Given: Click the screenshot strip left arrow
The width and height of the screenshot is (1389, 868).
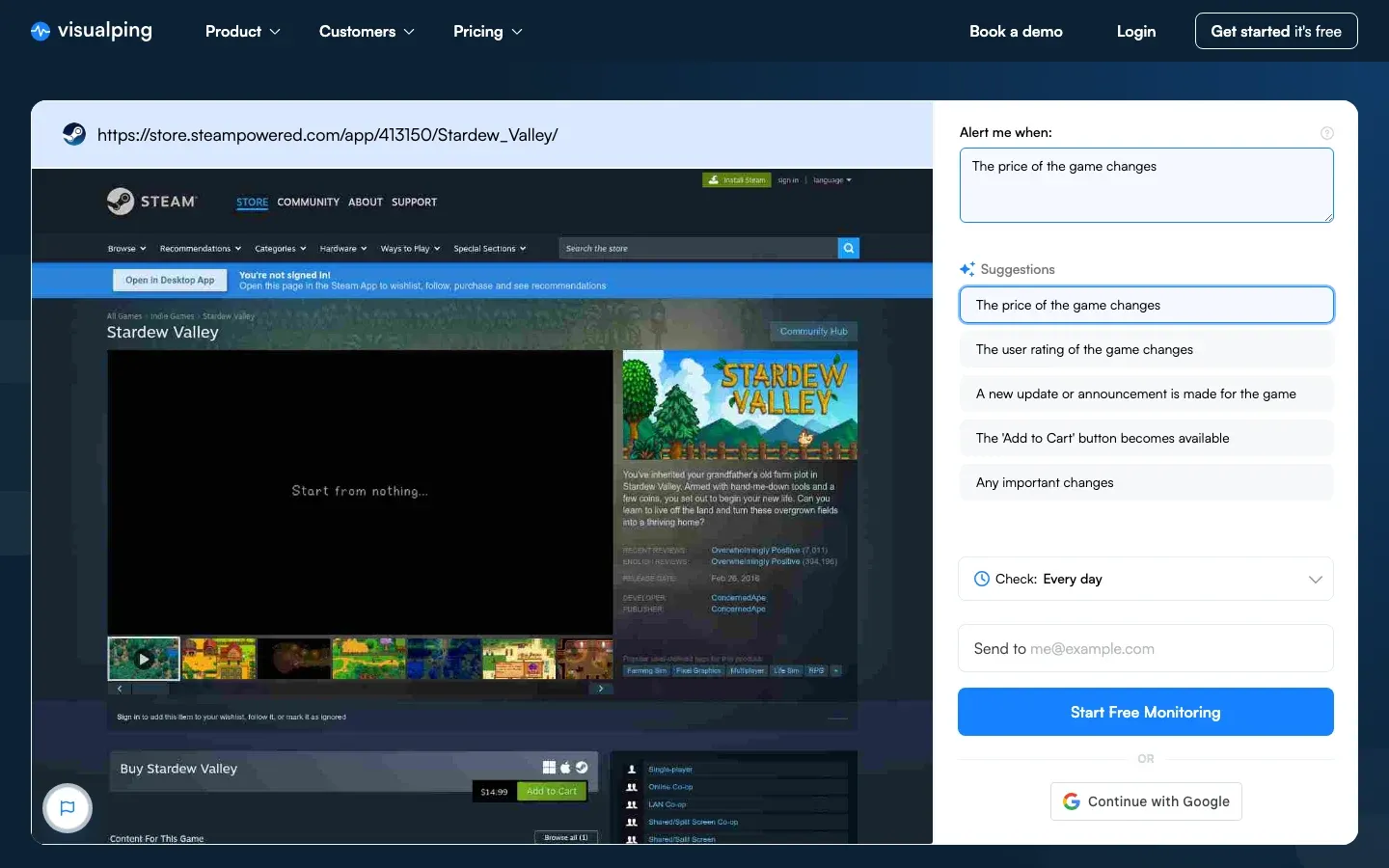Looking at the screenshot, I should click(120, 689).
